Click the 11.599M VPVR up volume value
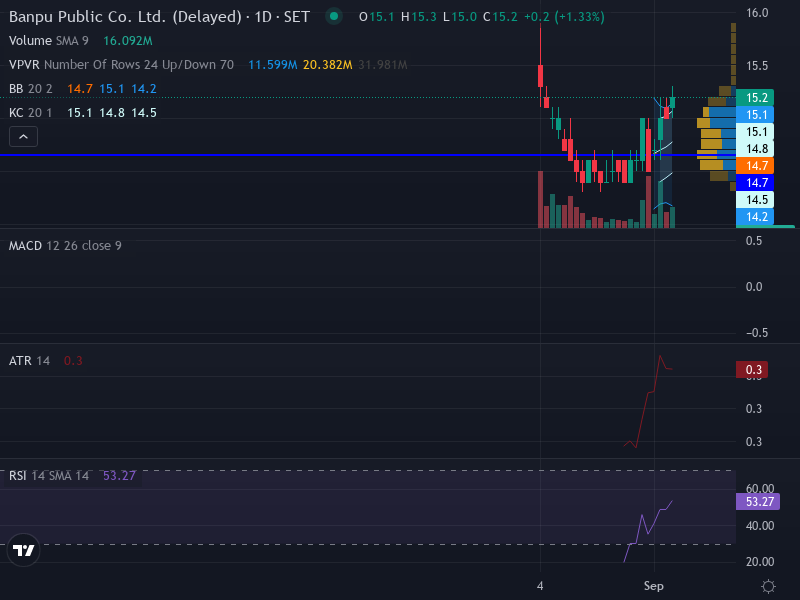The height and width of the screenshot is (600, 800). click(x=272, y=65)
